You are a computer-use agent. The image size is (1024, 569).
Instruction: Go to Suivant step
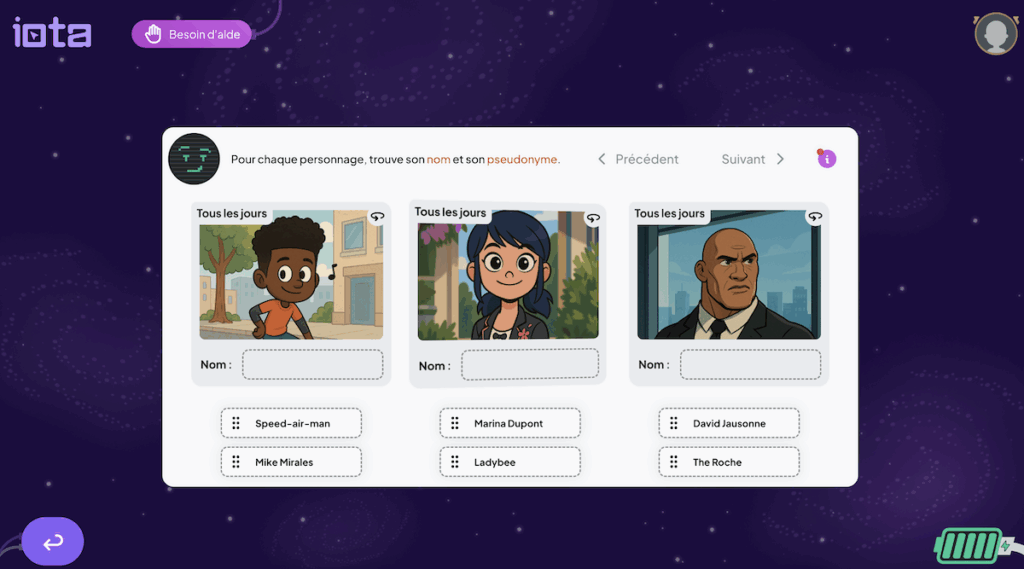click(752, 159)
